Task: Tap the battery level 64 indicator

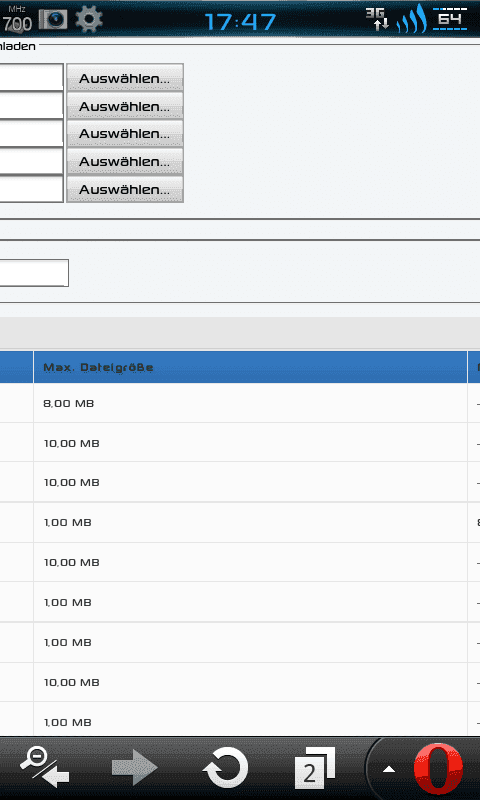Action: point(449,19)
